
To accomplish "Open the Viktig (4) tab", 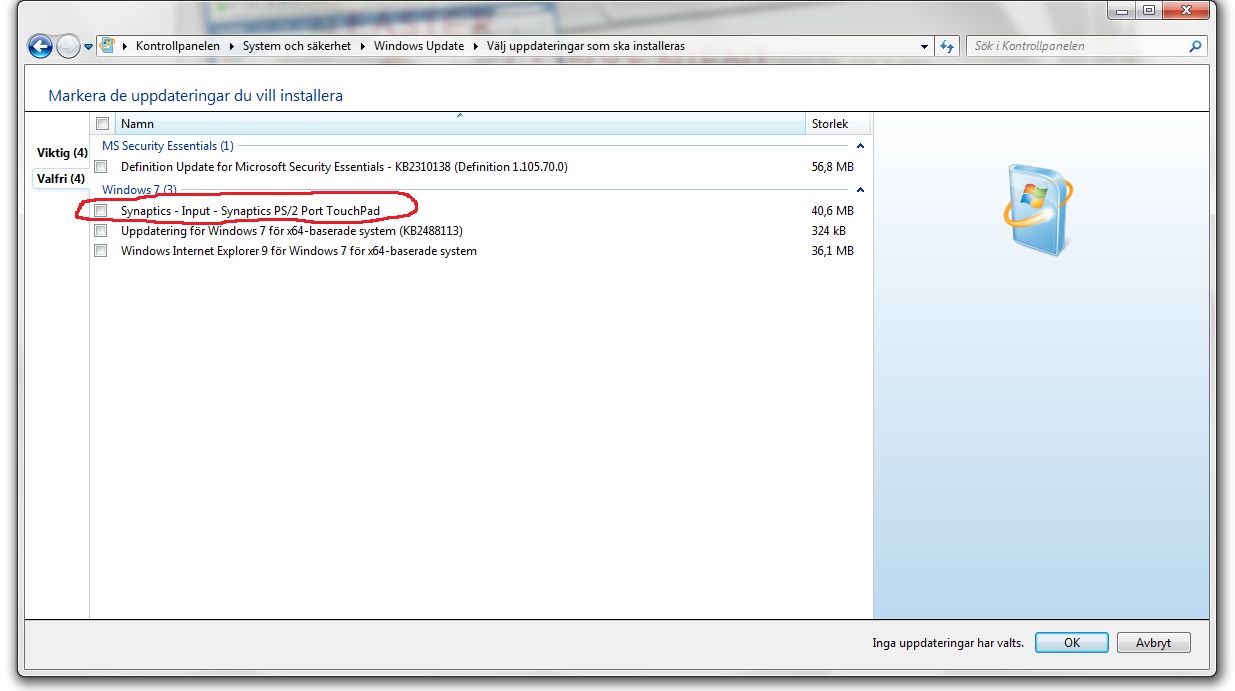I will pos(62,153).
